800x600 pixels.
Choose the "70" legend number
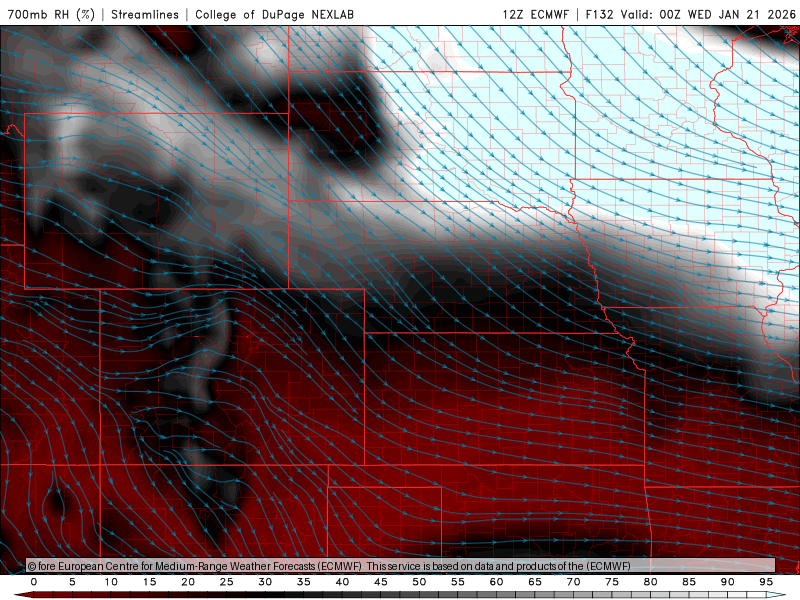tap(573, 582)
